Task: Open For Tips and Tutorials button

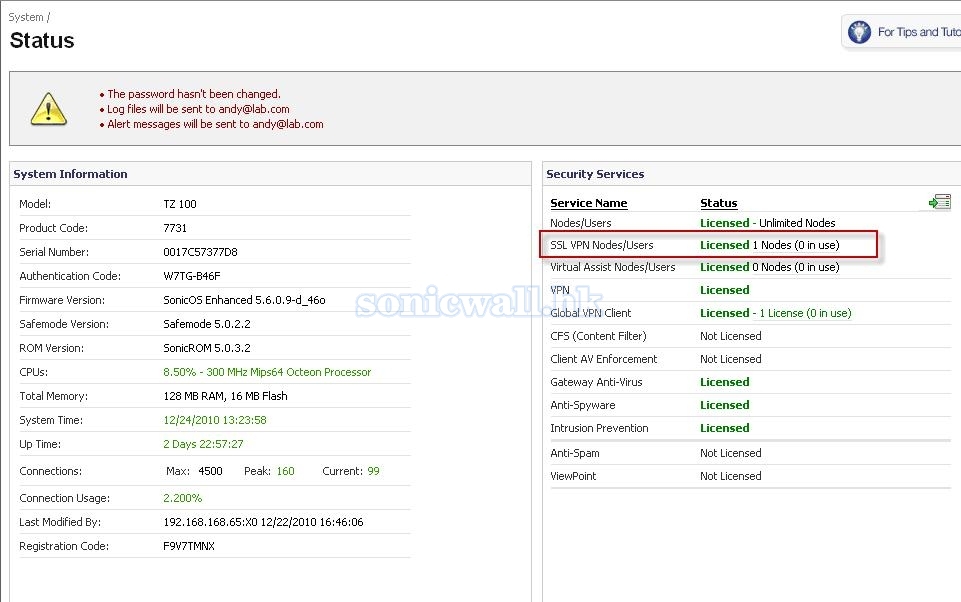Action: (x=902, y=31)
